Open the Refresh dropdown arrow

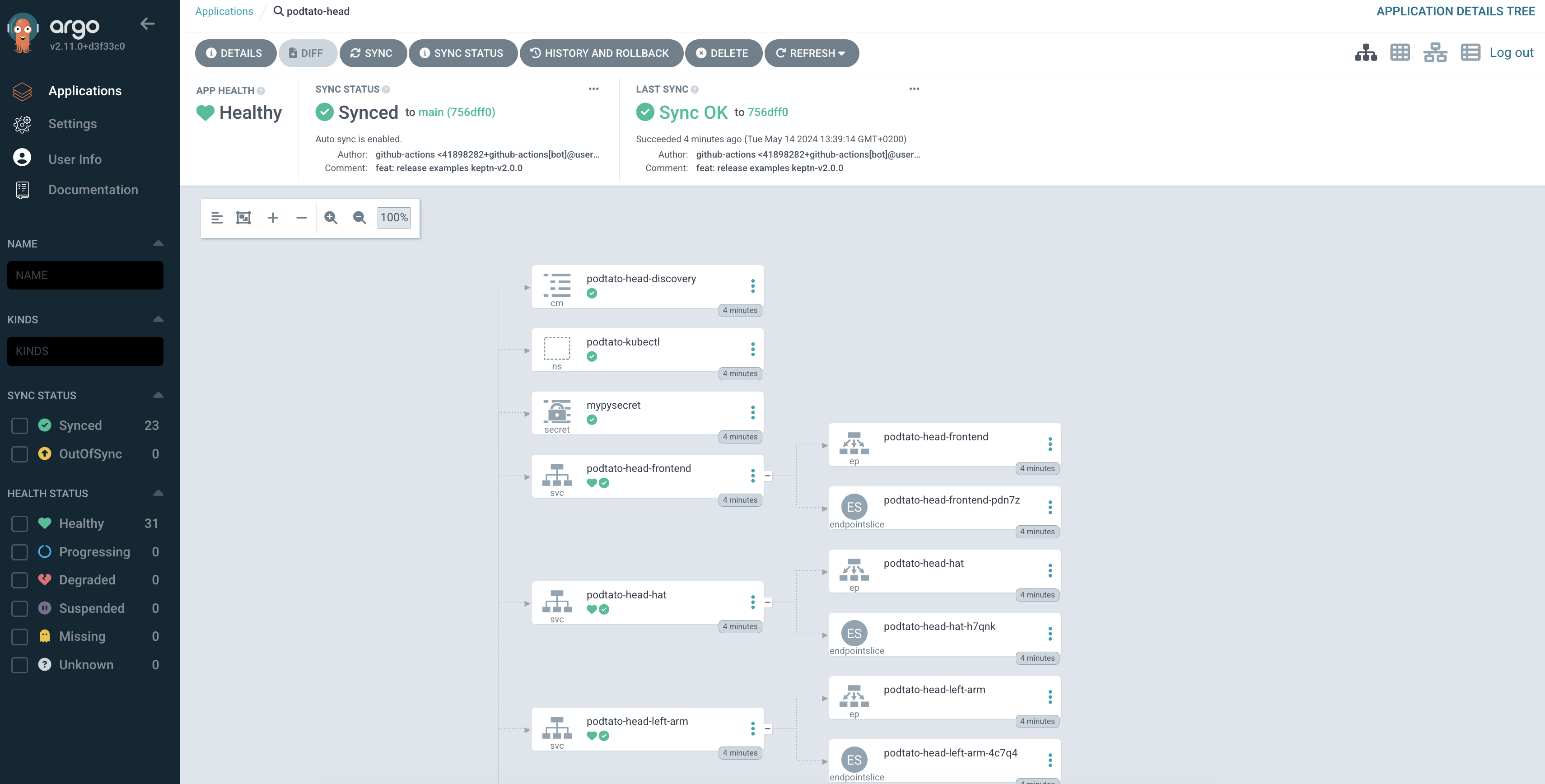point(842,53)
